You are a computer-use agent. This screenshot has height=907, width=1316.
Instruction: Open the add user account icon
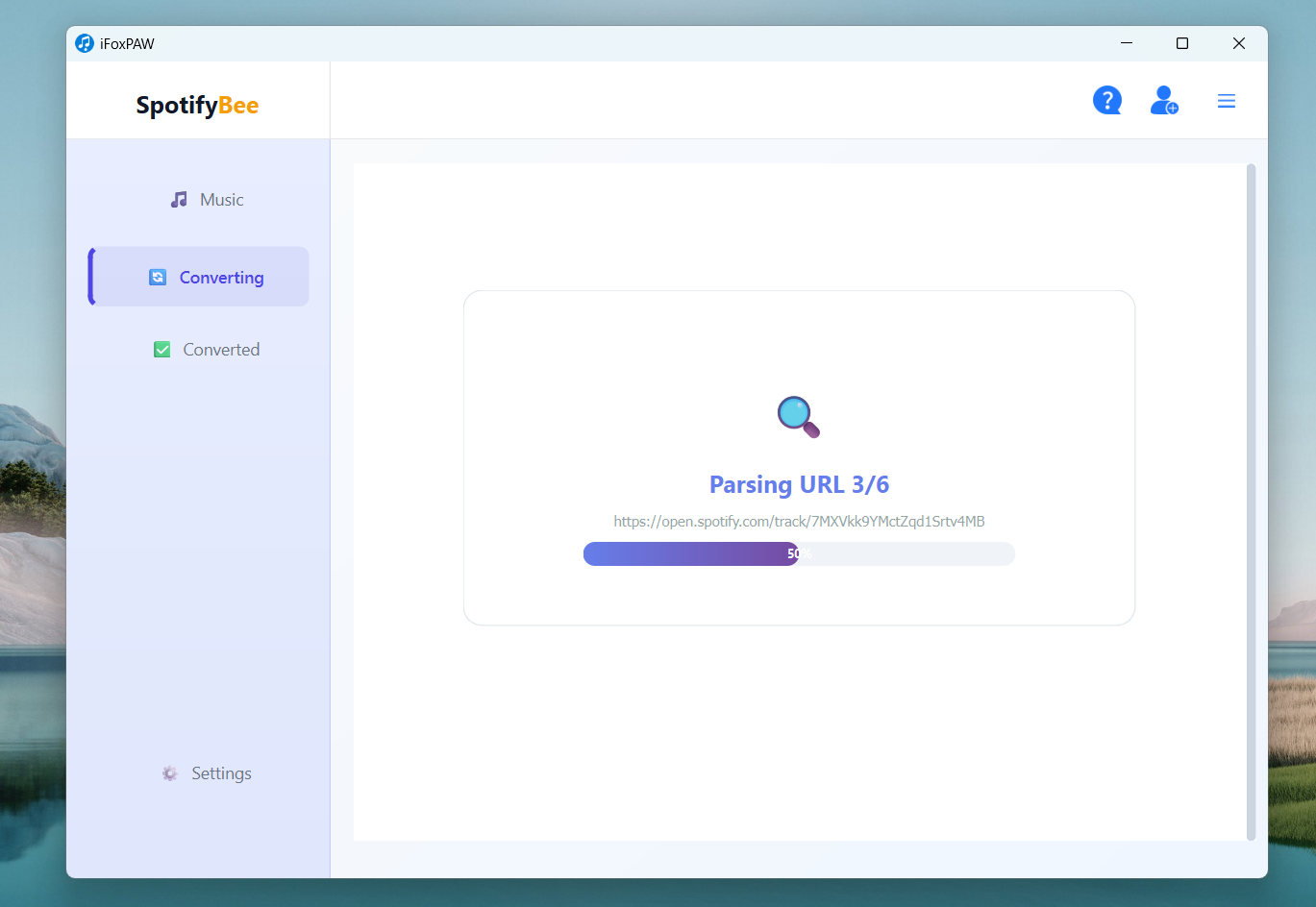coord(1164,100)
